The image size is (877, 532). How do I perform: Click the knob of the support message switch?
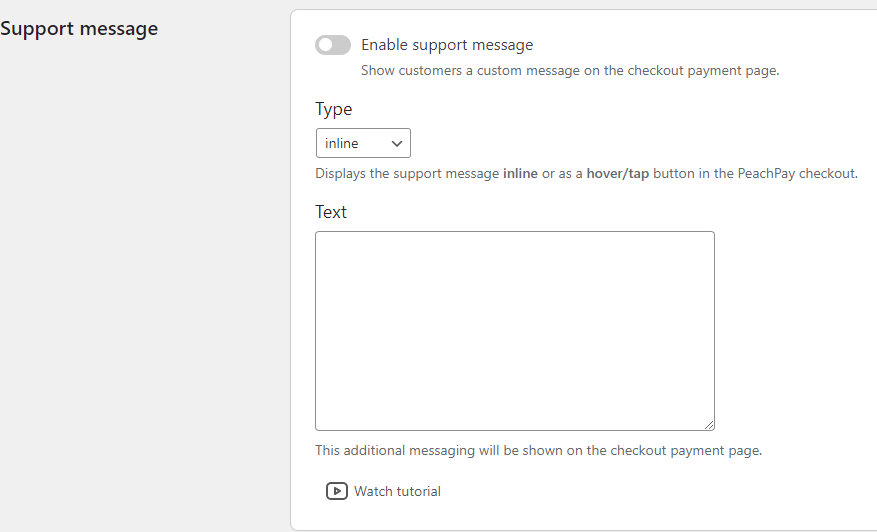click(326, 45)
